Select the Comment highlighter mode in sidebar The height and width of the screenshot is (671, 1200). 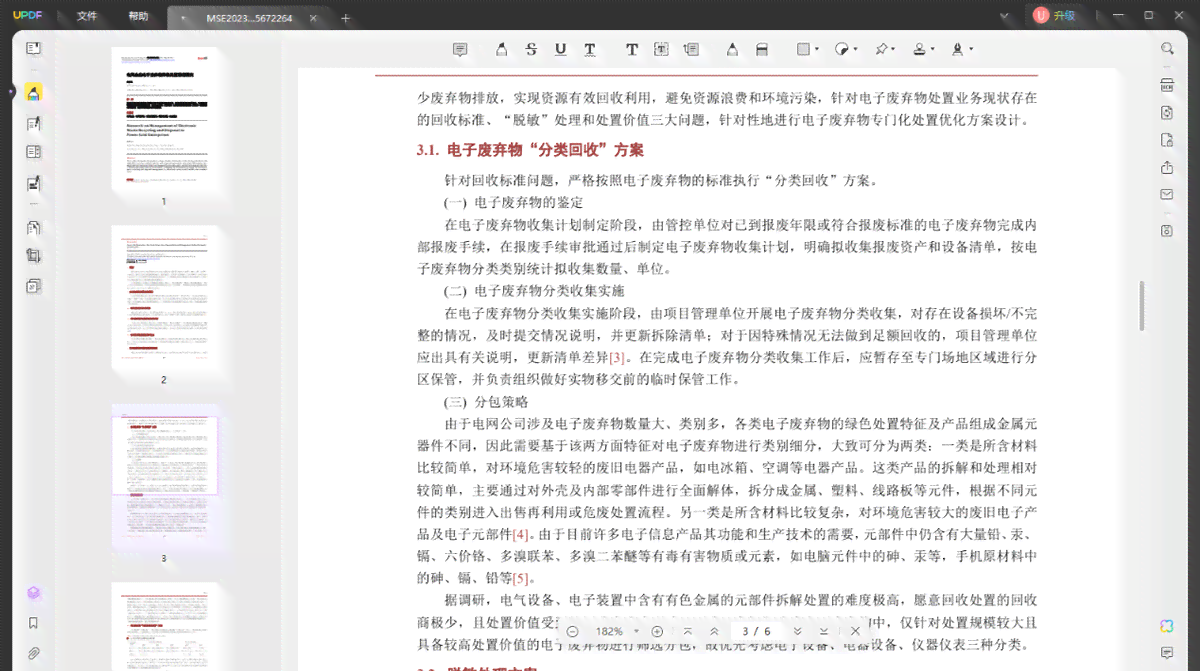(x=33, y=93)
